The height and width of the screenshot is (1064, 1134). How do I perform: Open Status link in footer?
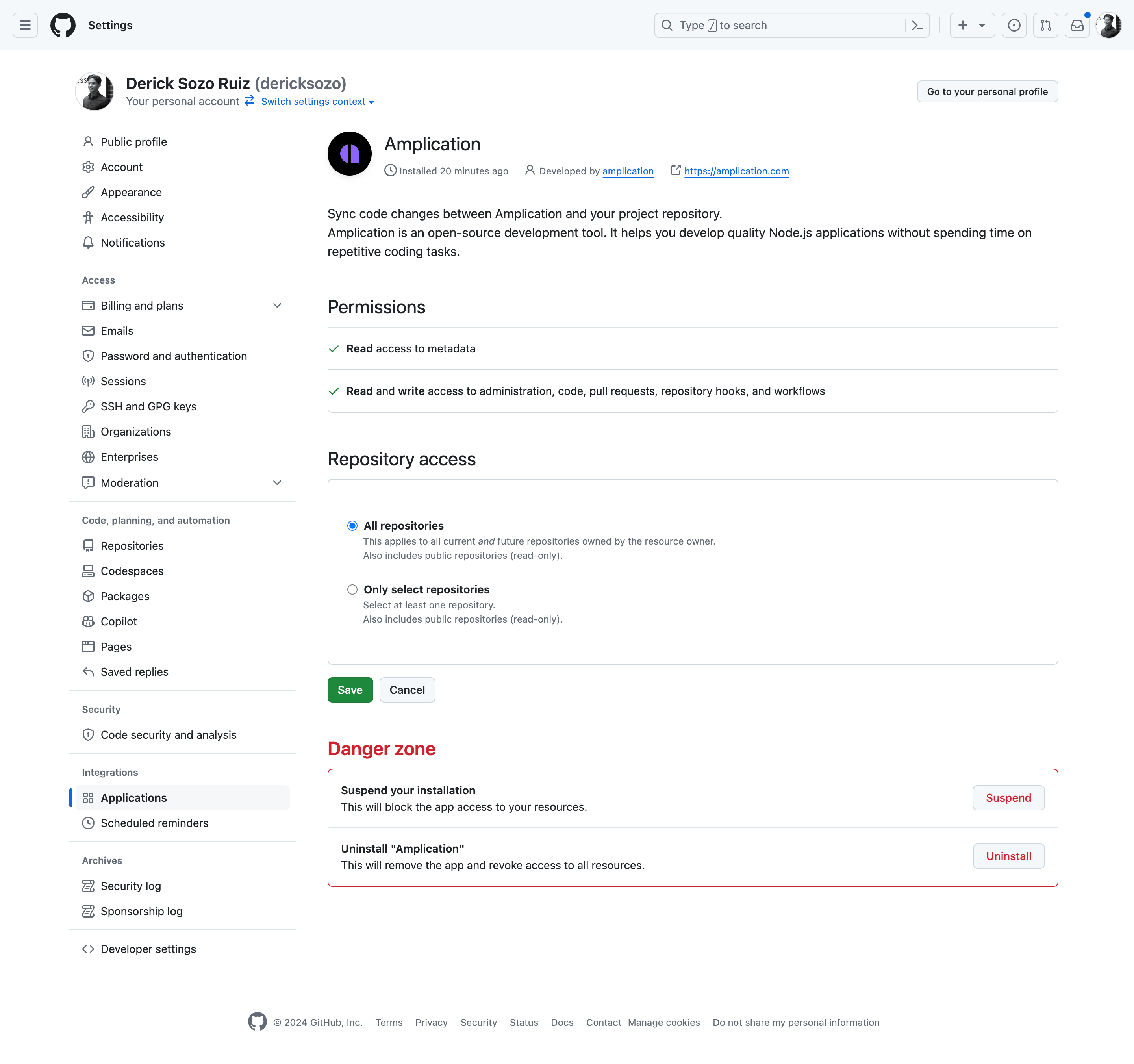pos(524,1022)
